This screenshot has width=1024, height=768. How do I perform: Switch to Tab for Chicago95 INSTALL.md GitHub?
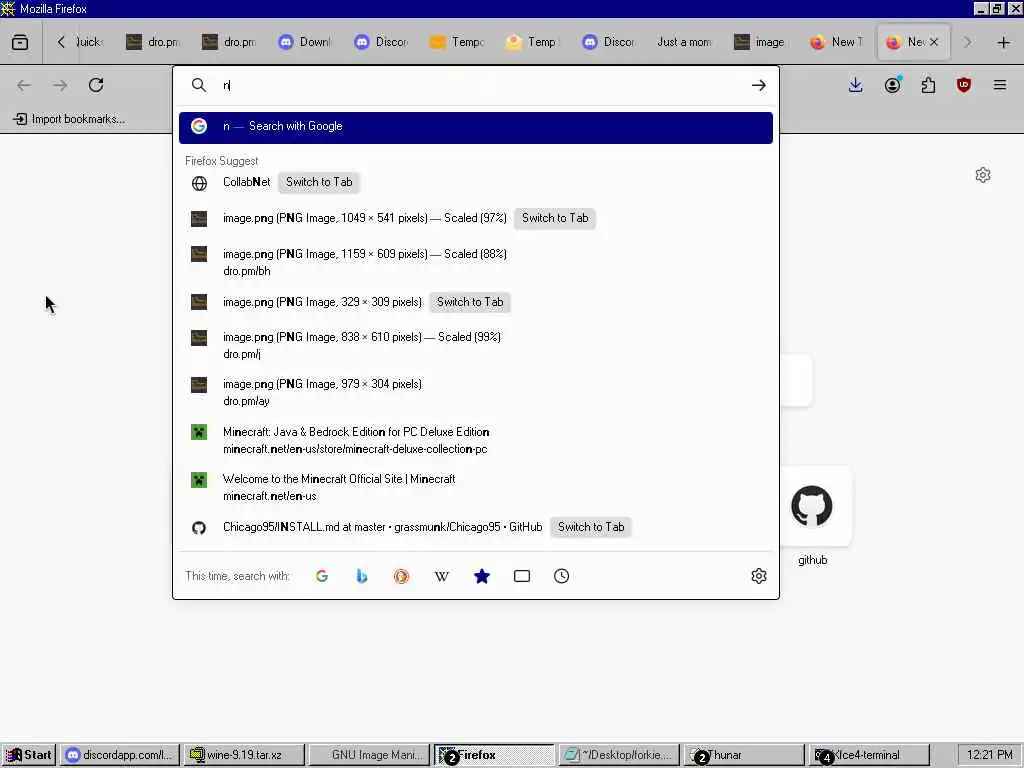click(590, 527)
